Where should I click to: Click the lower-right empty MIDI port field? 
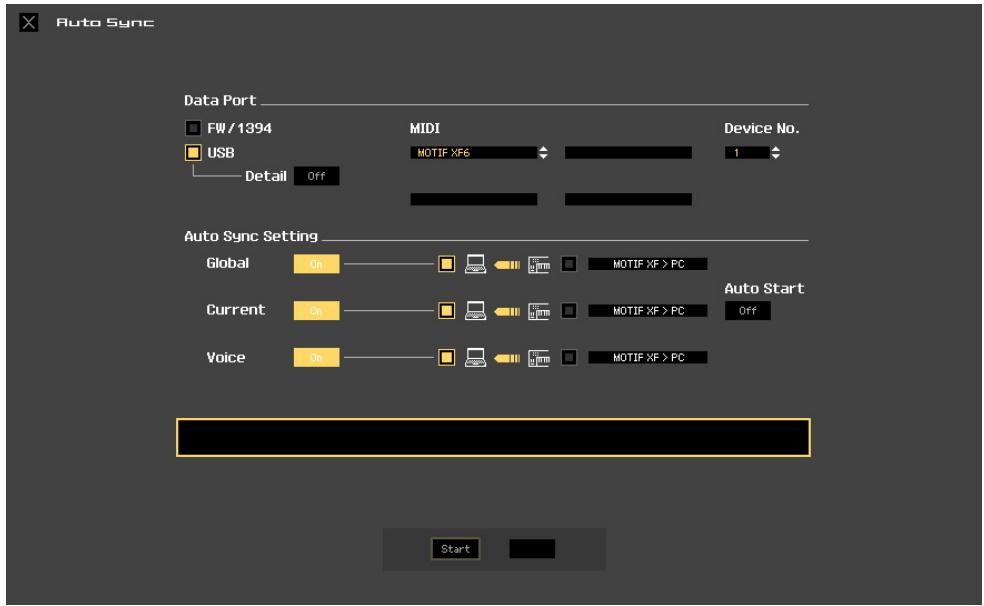pos(628,199)
